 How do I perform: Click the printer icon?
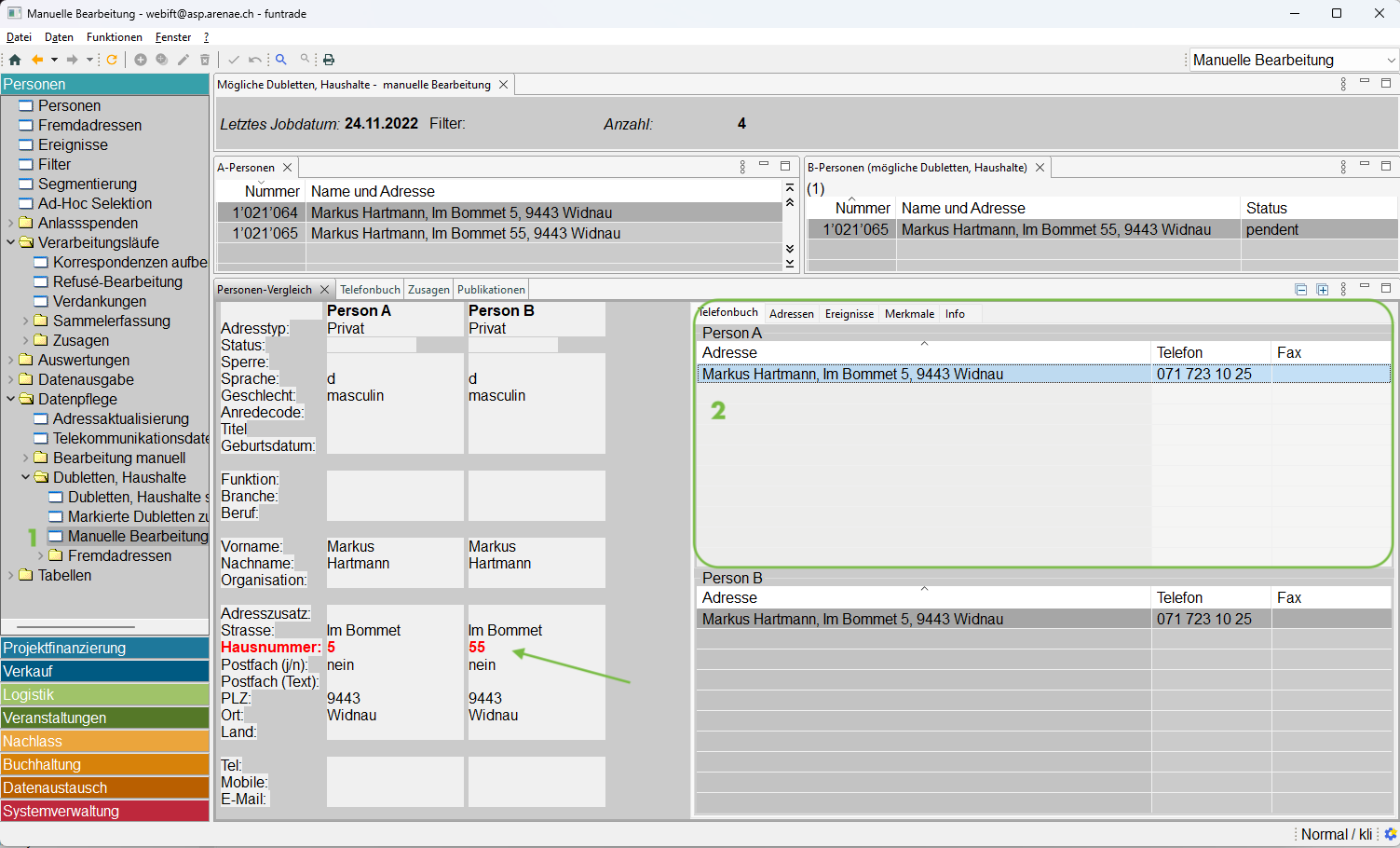tap(329, 60)
